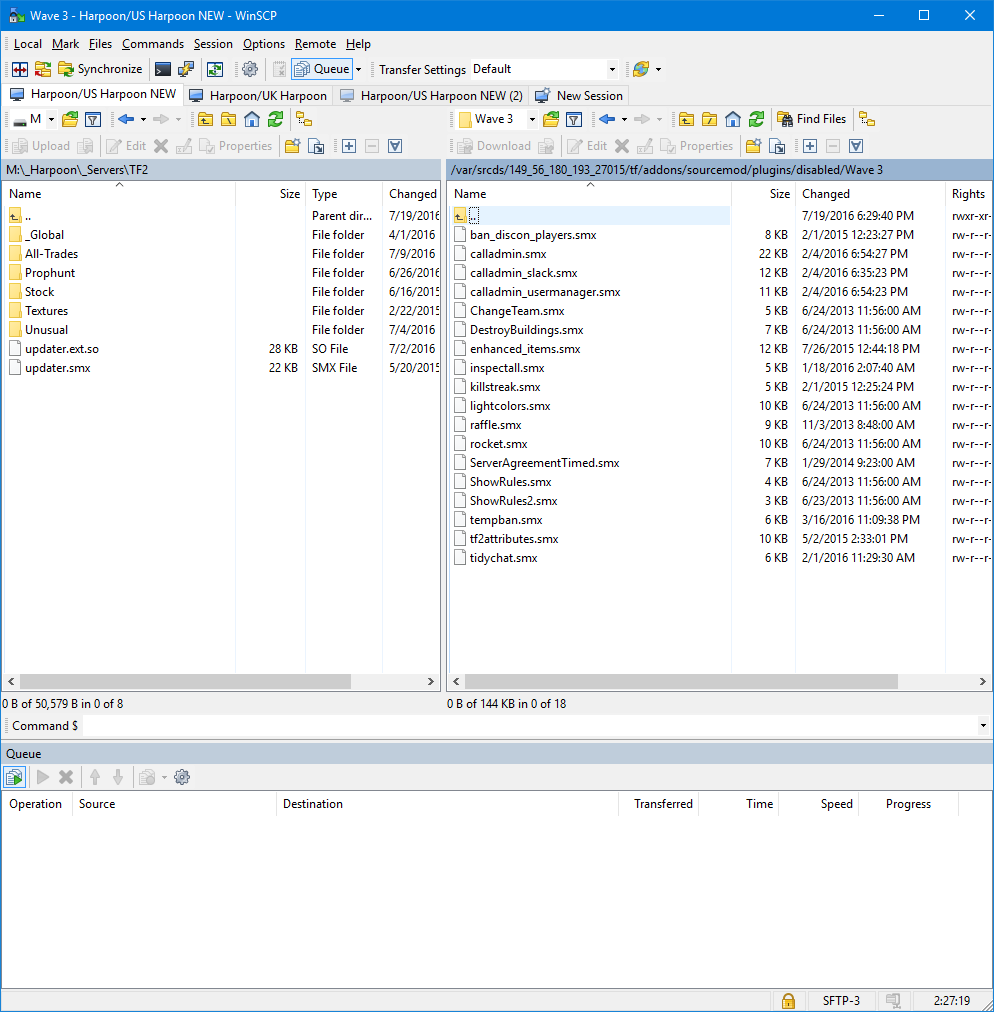Click the Find Files button

[x=812, y=119]
